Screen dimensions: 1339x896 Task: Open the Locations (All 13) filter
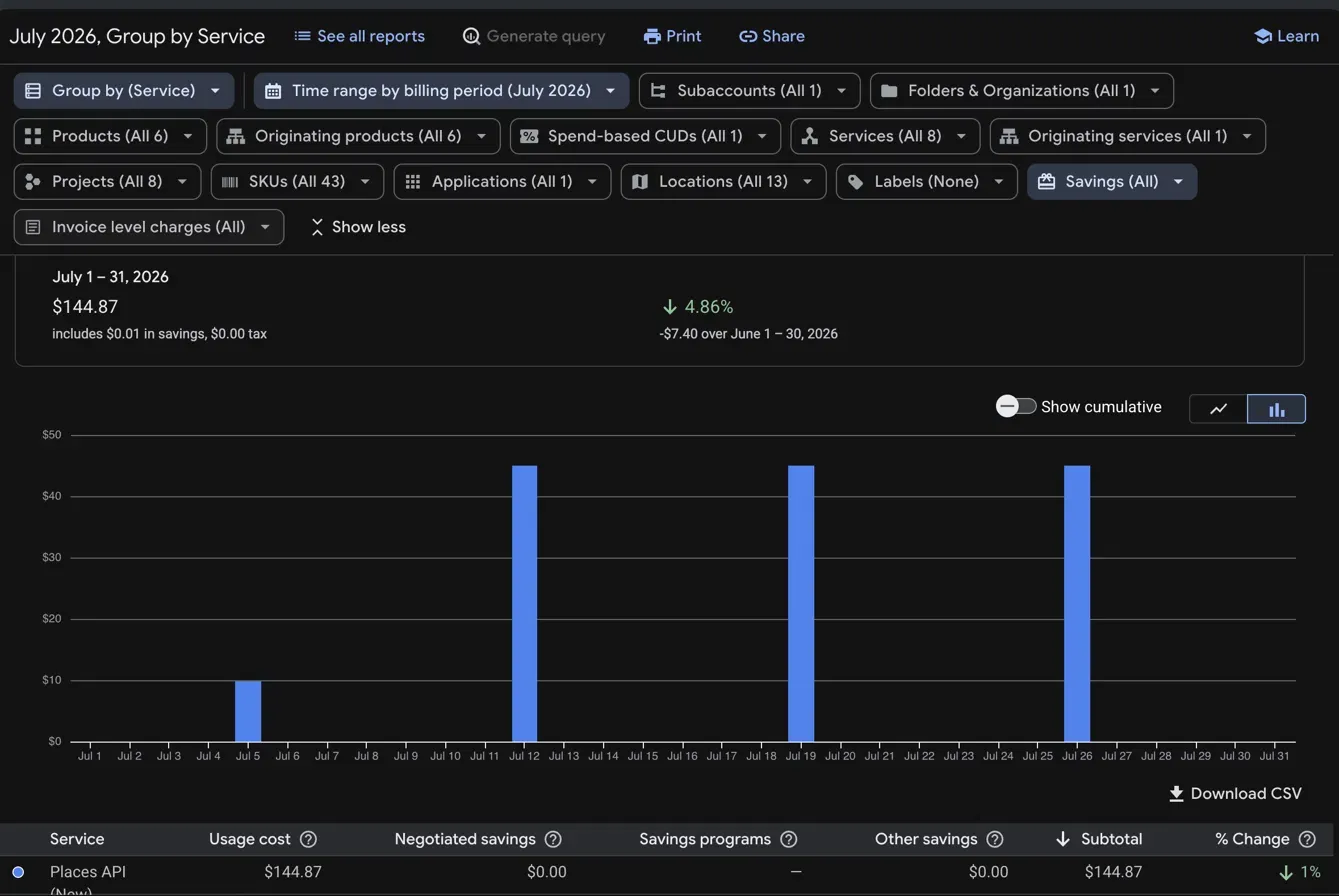click(x=723, y=182)
